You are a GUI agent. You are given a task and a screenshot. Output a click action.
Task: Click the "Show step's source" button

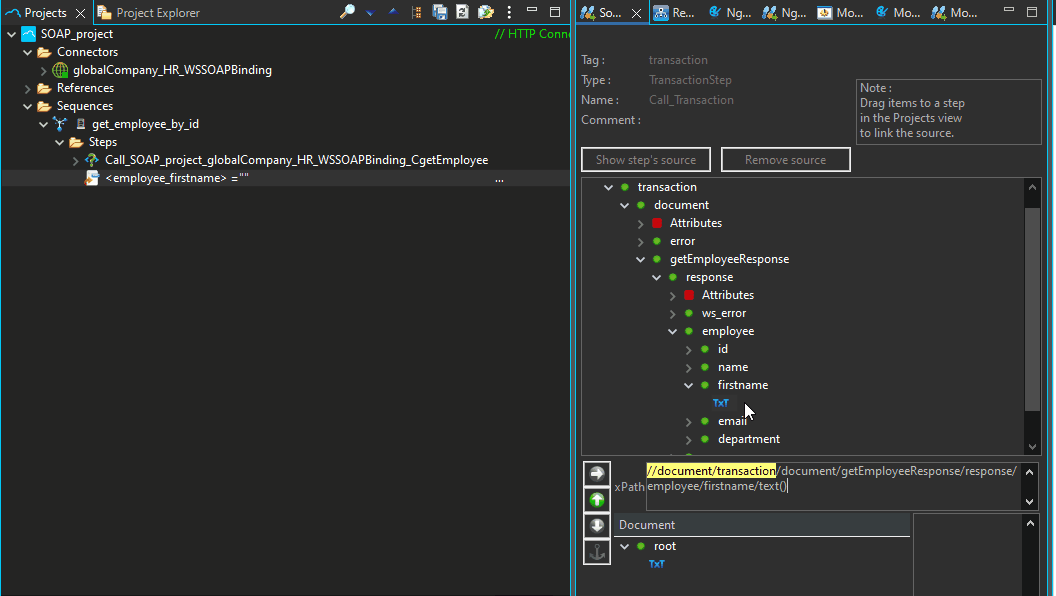[x=645, y=159]
